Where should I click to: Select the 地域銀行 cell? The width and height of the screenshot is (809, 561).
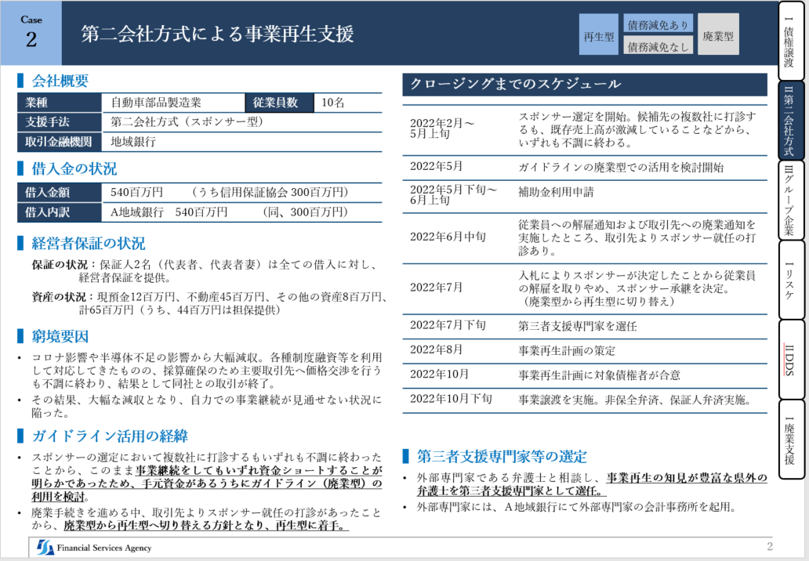click(x=241, y=142)
